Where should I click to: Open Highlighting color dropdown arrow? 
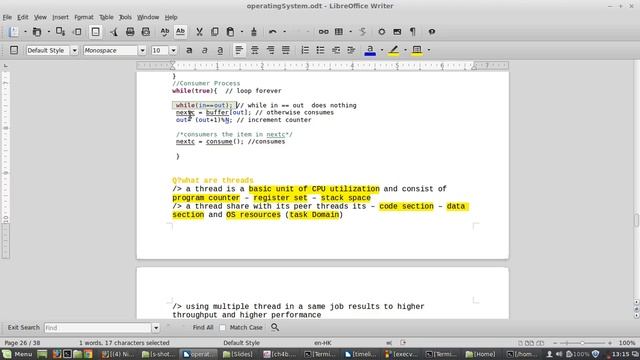tap(405, 50)
